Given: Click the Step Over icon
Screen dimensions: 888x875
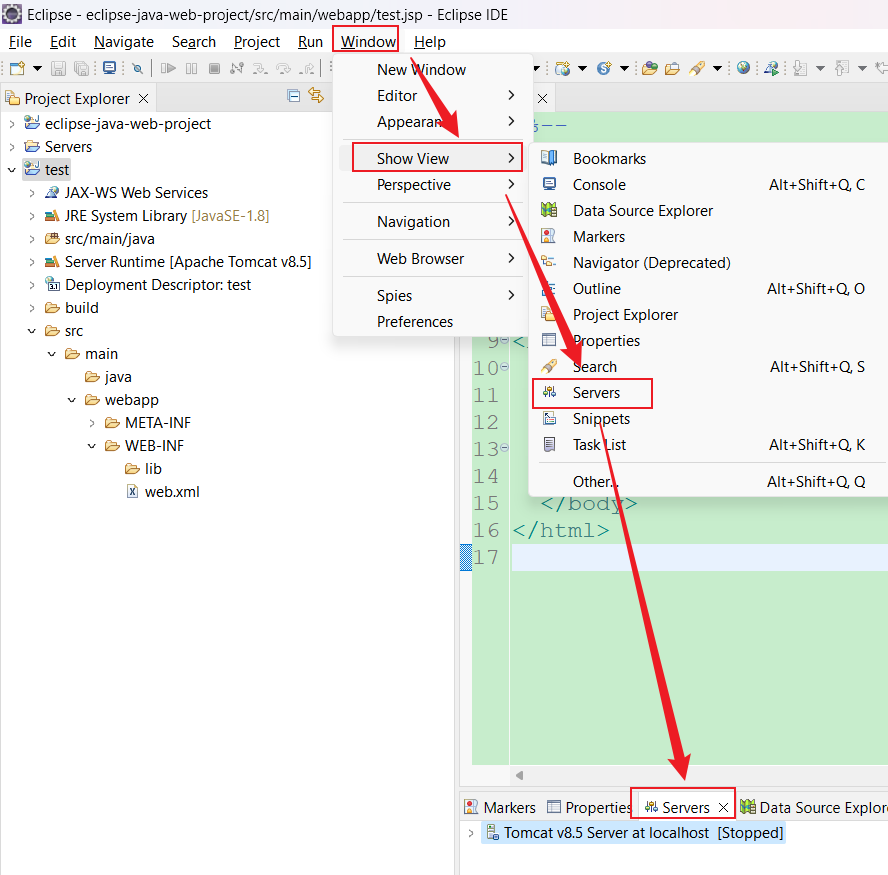Looking at the screenshot, I should [283, 69].
